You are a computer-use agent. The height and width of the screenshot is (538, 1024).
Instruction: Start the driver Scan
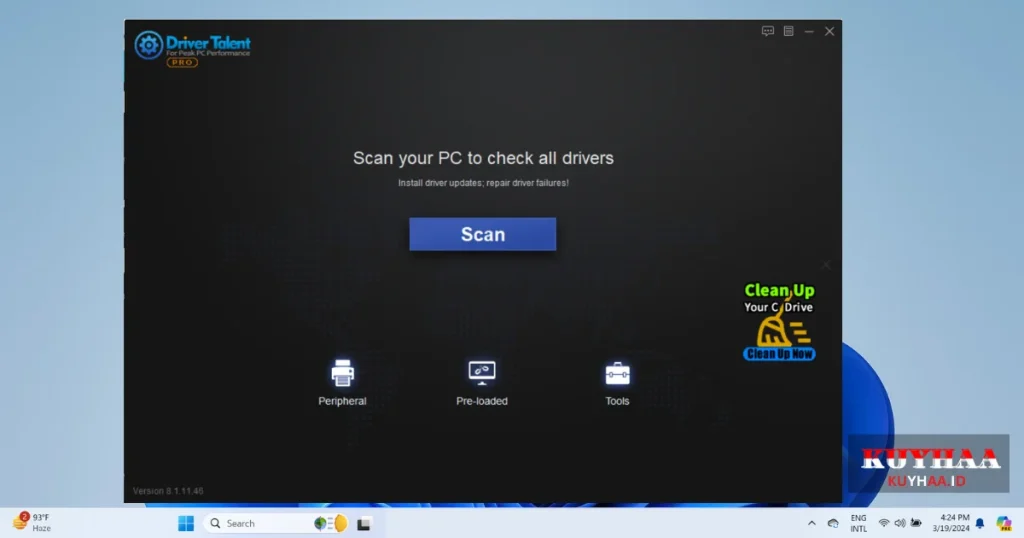coord(483,234)
